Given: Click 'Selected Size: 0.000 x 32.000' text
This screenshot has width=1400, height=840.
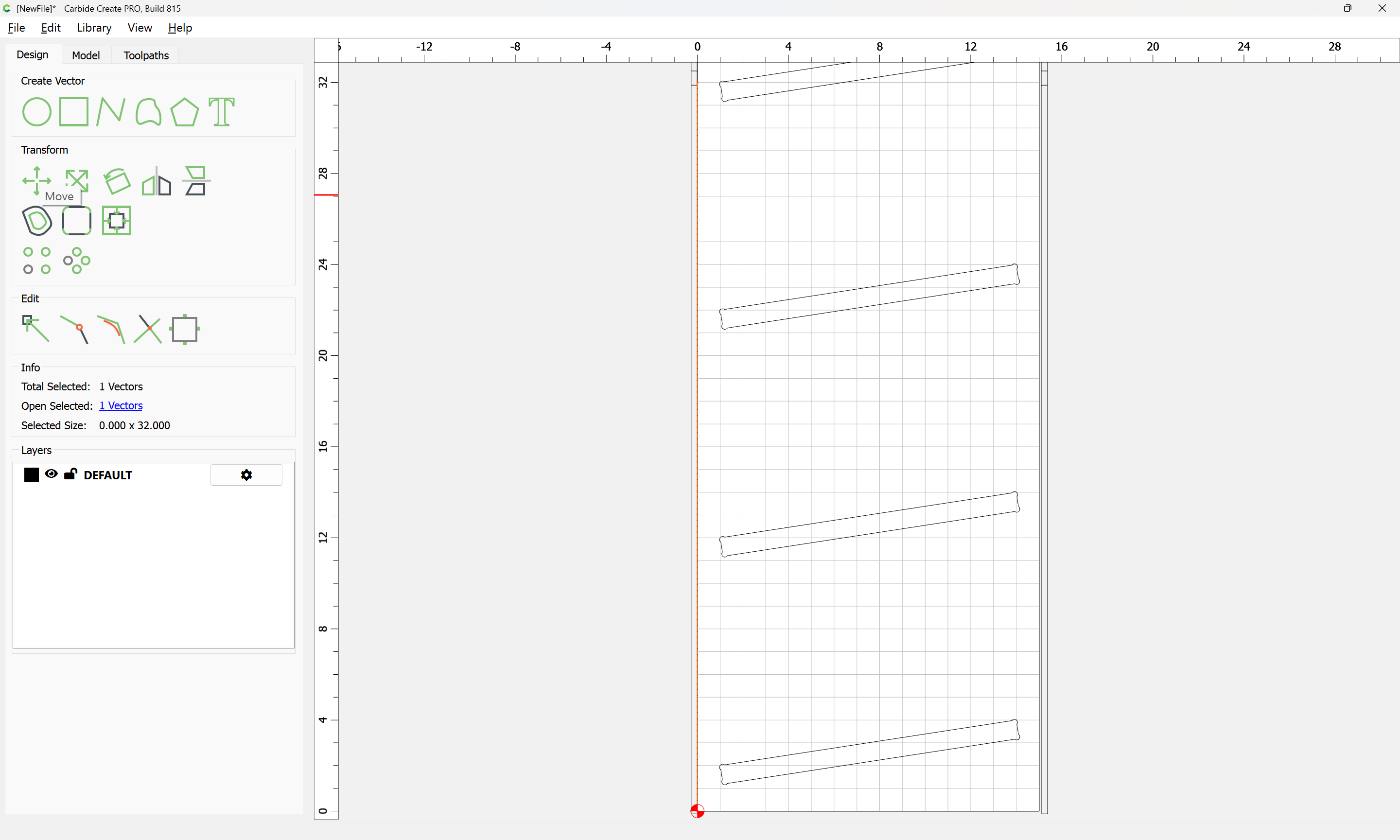Looking at the screenshot, I should [x=96, y=426].
